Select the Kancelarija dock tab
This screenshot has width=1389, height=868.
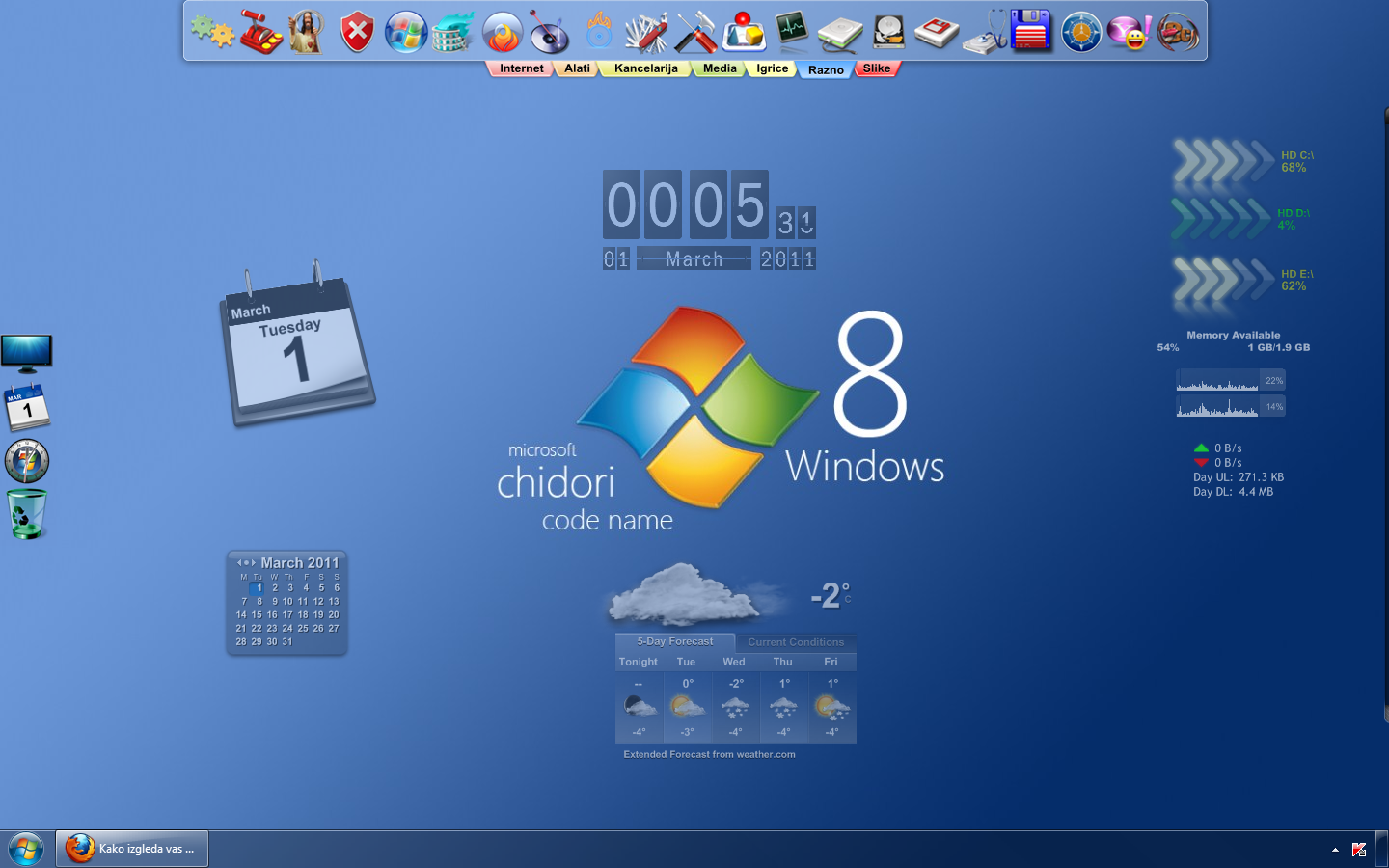(645, 68)
